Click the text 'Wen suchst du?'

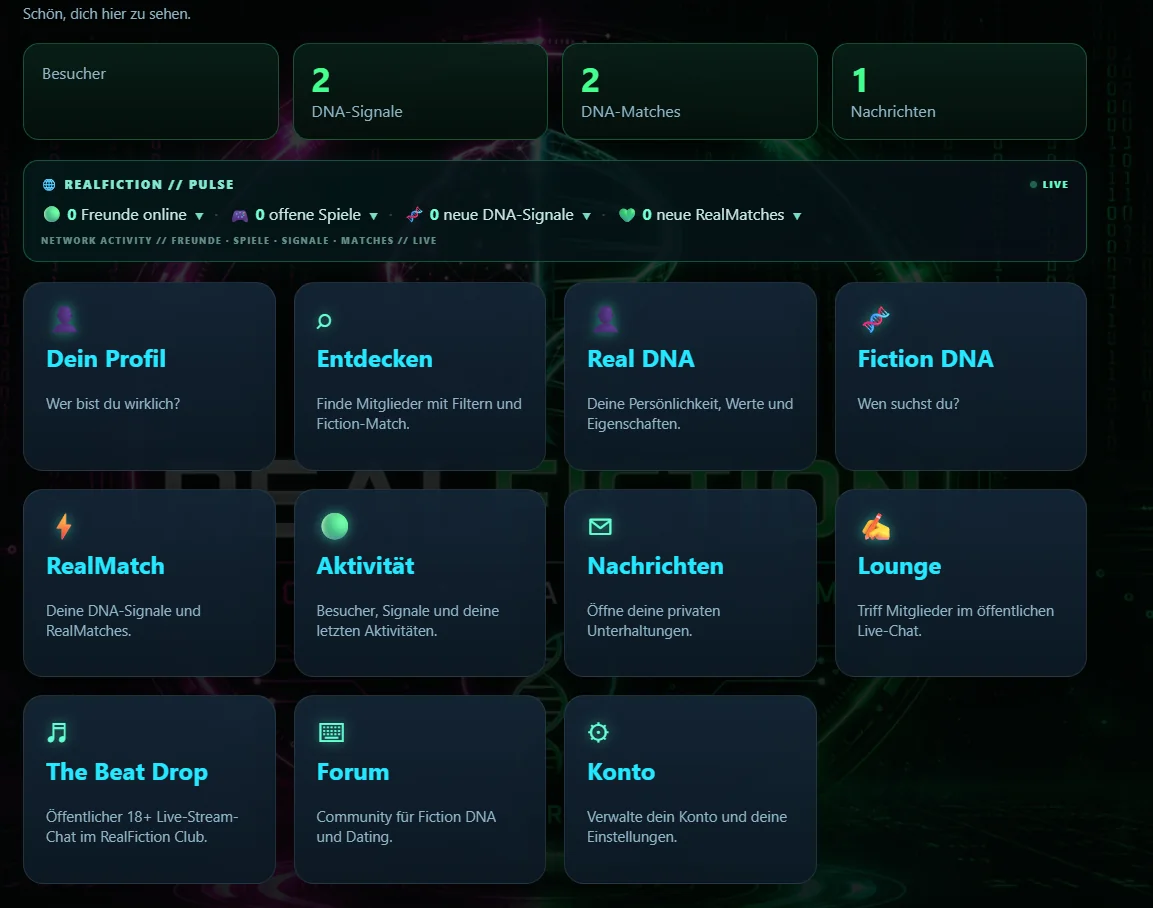point(908,404)
